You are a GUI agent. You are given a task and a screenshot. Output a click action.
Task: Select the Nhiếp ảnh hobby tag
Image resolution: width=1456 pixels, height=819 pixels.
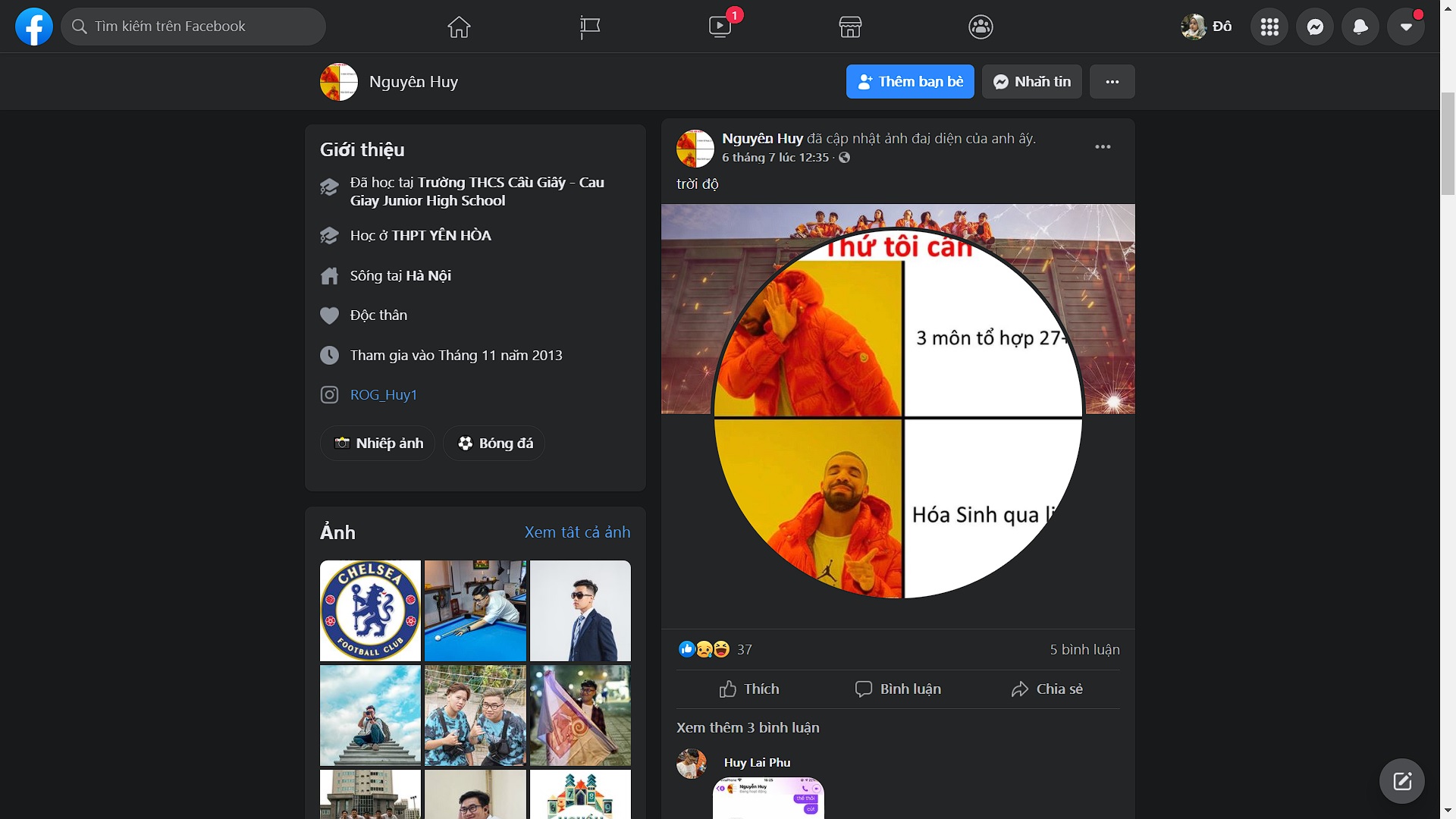(378, 443)
